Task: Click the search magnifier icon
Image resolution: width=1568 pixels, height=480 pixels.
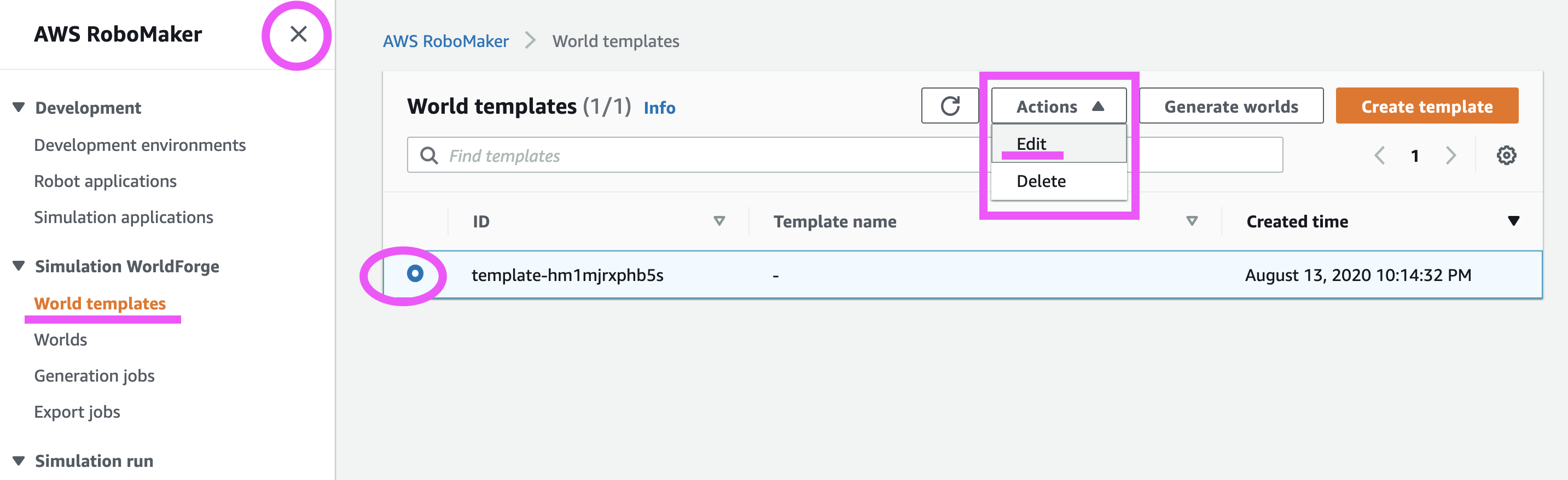Action: click(429, 156)
